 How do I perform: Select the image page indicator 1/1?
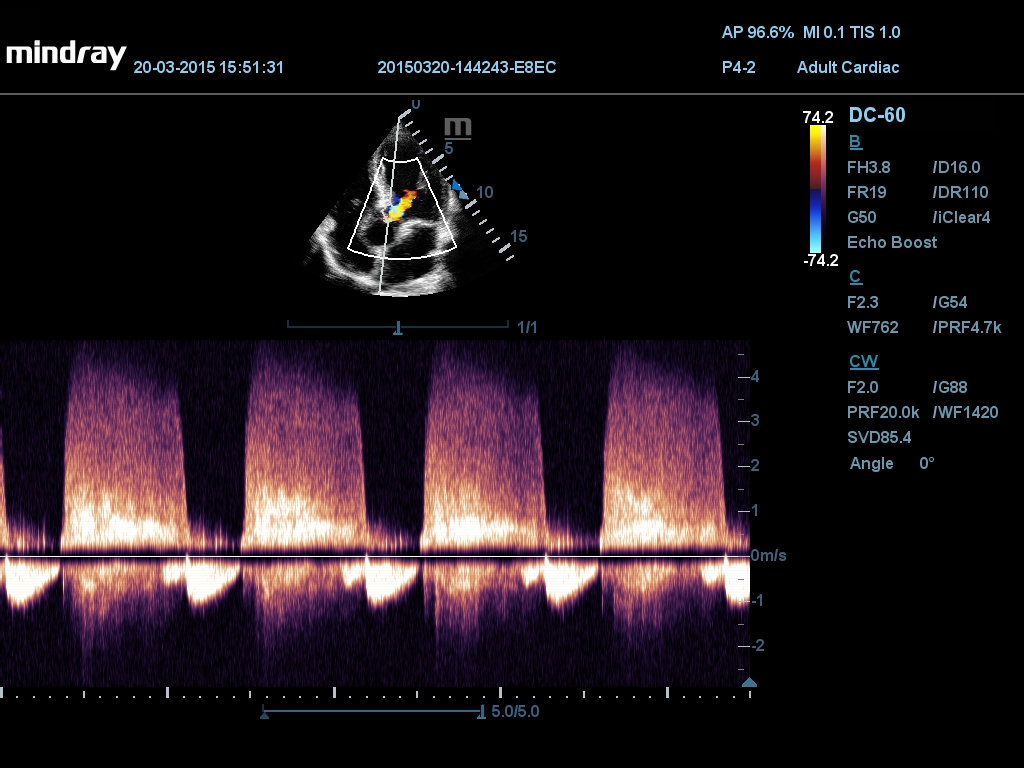click(x=528, y=326)
